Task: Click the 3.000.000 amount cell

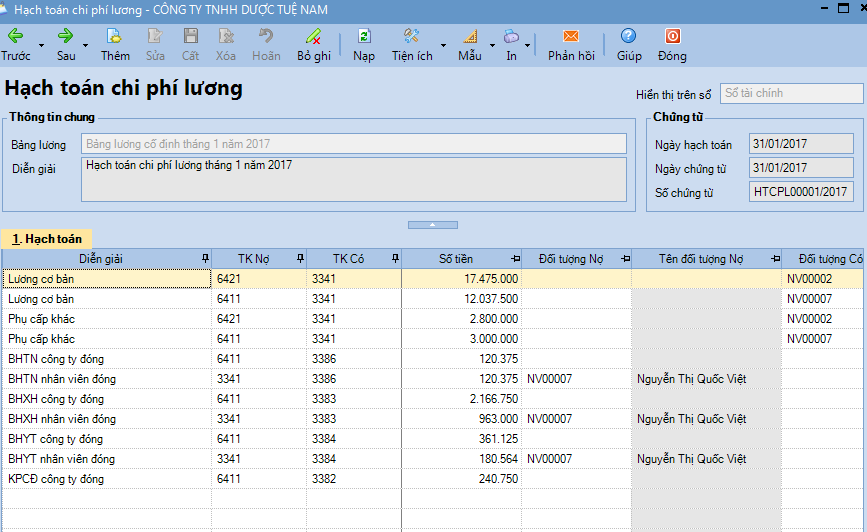Action: (x=462, y=339)
